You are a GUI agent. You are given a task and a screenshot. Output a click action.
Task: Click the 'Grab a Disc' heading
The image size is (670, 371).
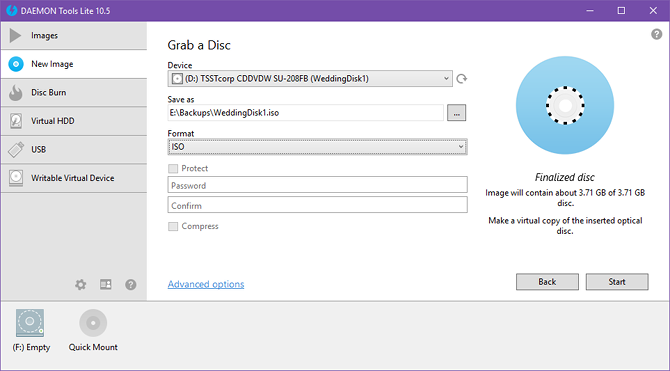pos(199,45)
